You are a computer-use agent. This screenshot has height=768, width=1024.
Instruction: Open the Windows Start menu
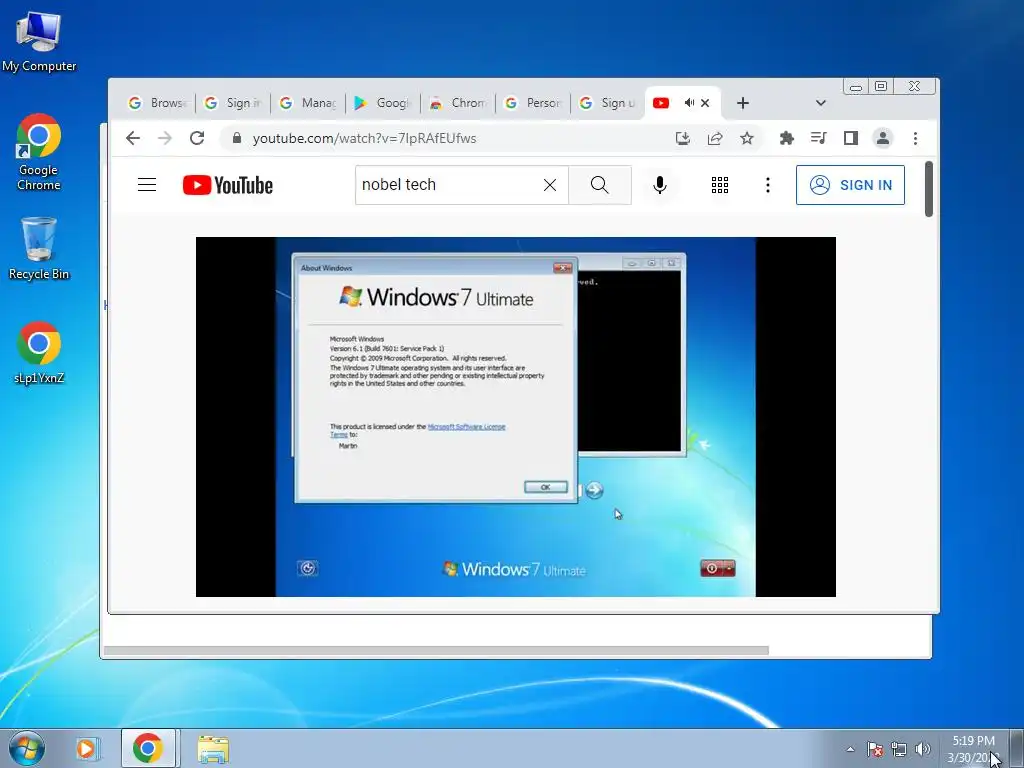(27, 748)
